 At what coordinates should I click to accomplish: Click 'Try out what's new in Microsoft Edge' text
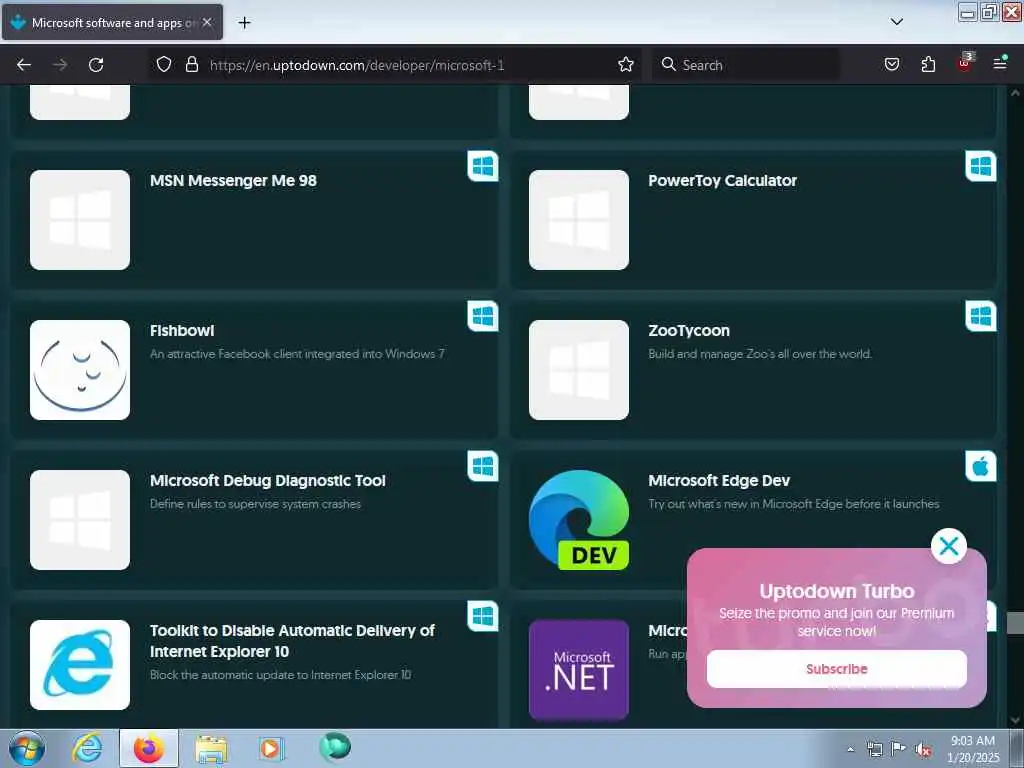(793, 504)
